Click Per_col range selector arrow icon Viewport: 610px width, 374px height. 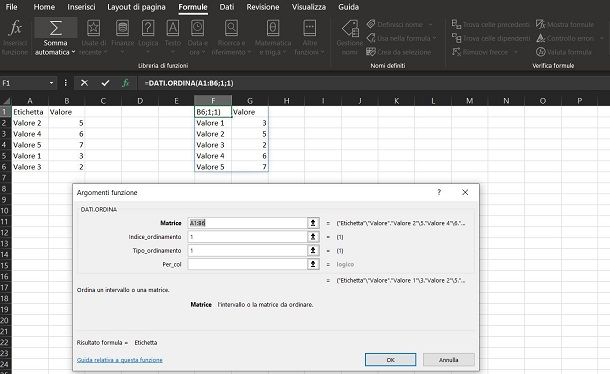pos(313,264)
